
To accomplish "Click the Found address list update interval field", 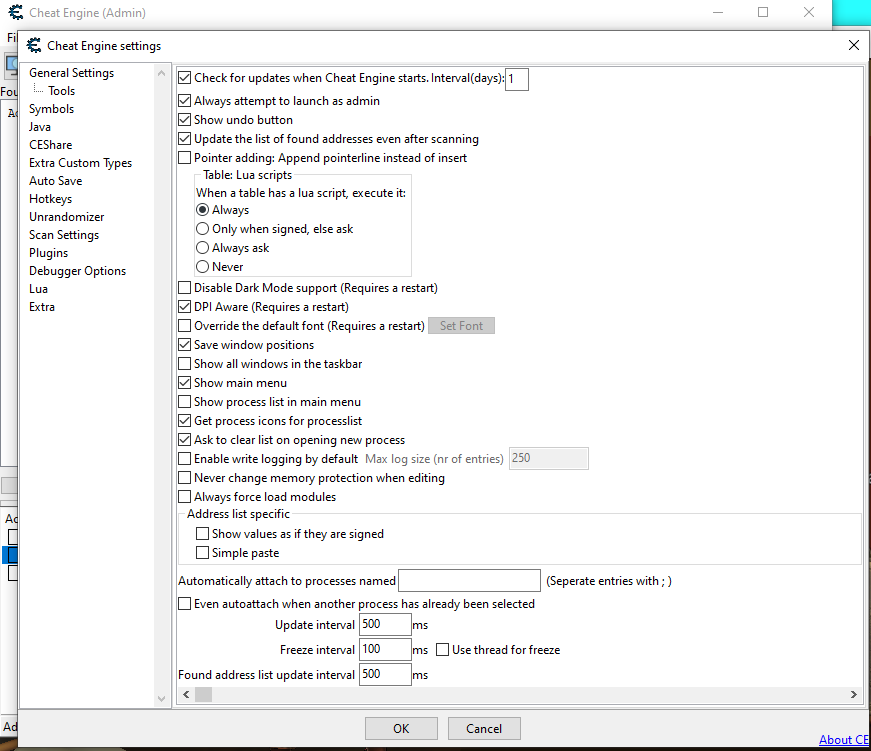I will [385, 674].
